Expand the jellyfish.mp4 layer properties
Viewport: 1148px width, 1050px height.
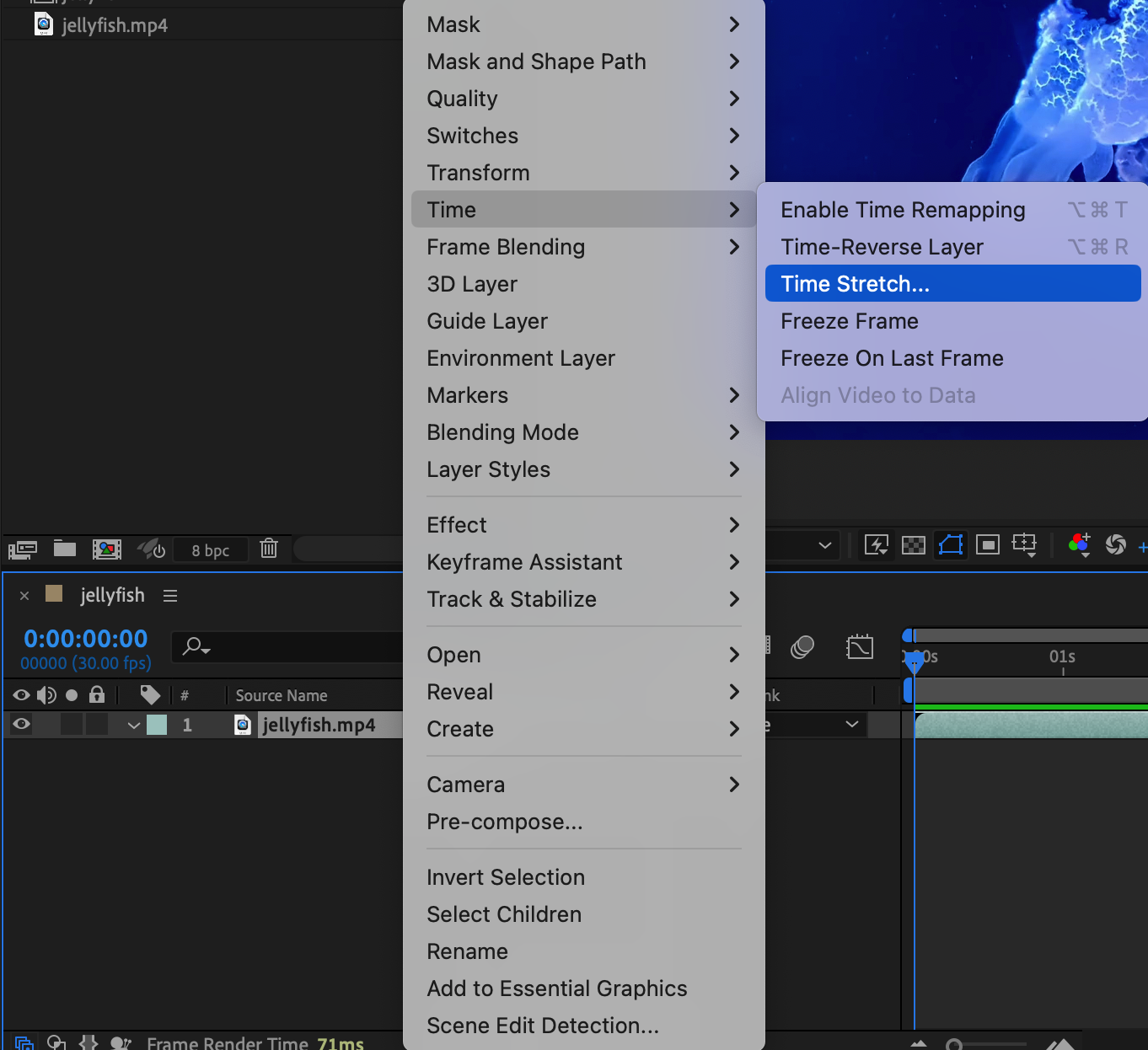coord(133,726)
